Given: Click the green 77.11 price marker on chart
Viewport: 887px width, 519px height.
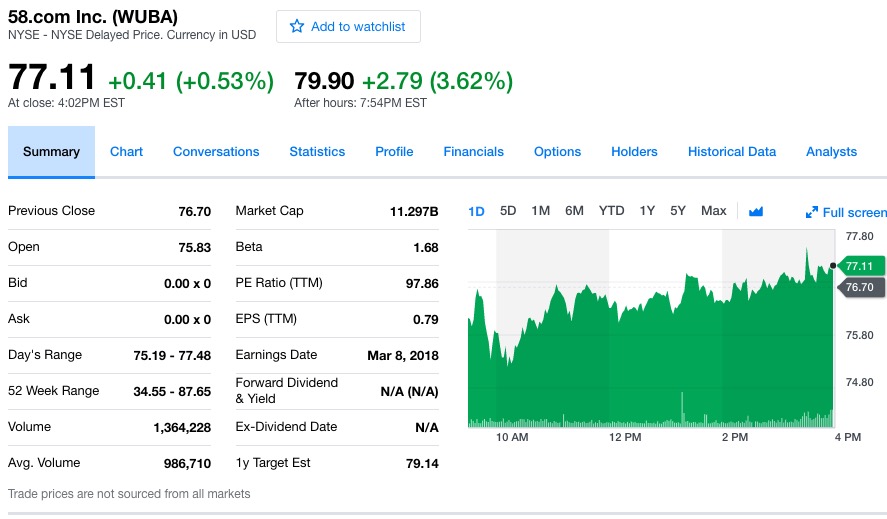Looking at the screenshot, I should coord(862,266).
